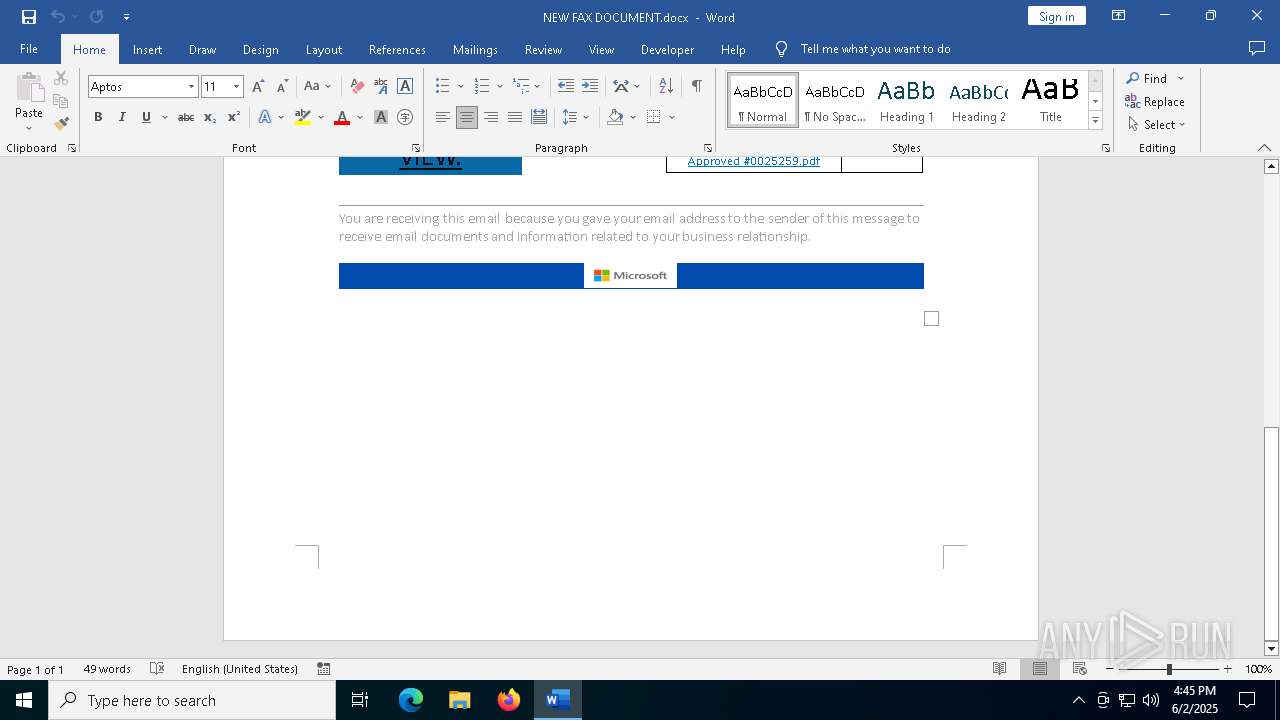This screenshot has height=720, width=1280.
Task: Open the spelling and proofing status icon
Action: [157, 669]
